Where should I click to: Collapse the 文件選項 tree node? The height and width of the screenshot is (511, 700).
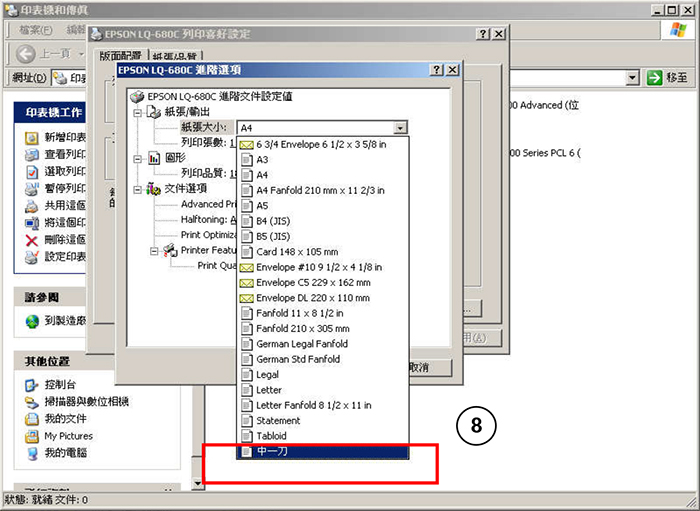click(138, 190)
